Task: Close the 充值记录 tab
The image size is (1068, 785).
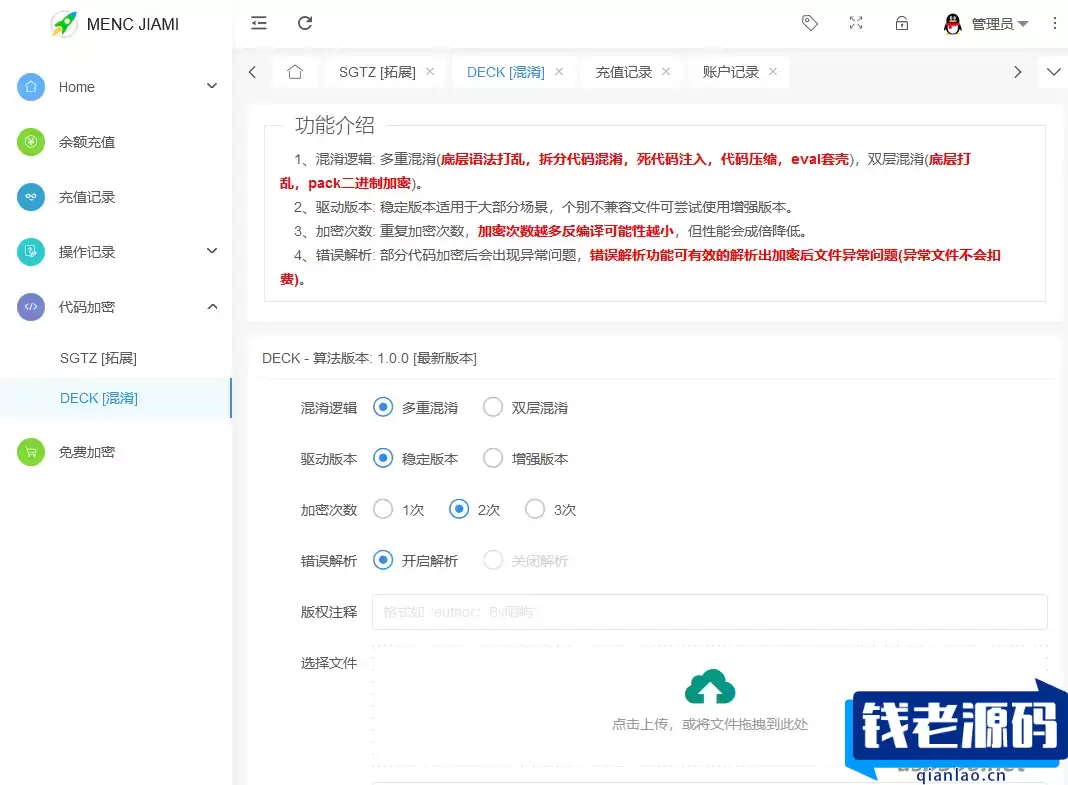Action: 665,71
